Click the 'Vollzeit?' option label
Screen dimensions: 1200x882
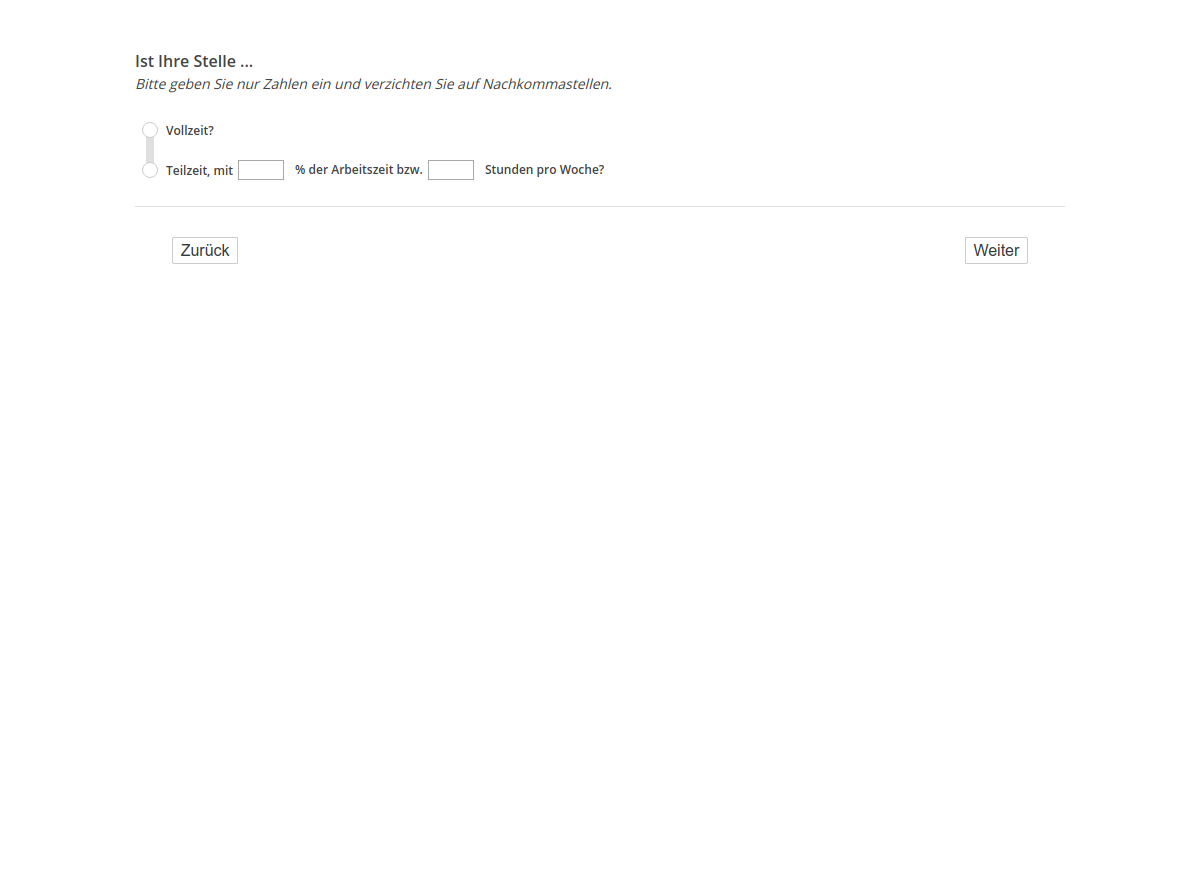[190, 130]
